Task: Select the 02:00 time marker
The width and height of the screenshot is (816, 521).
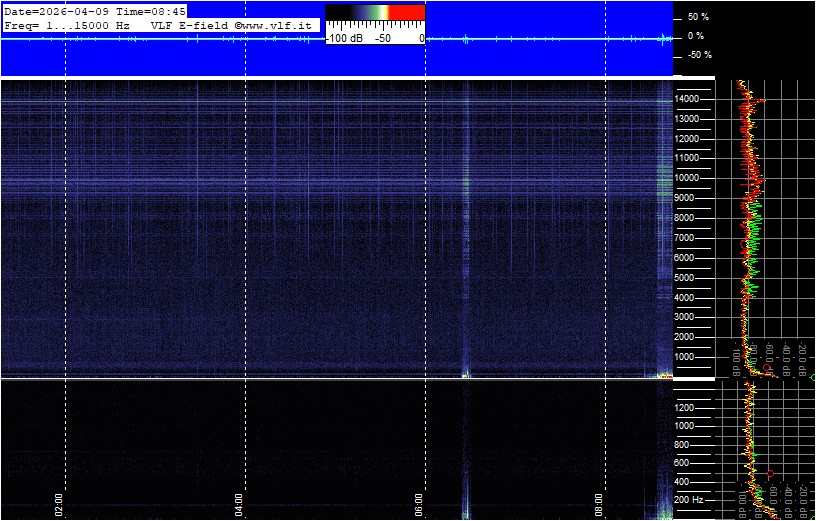Action: pos(59,504)
